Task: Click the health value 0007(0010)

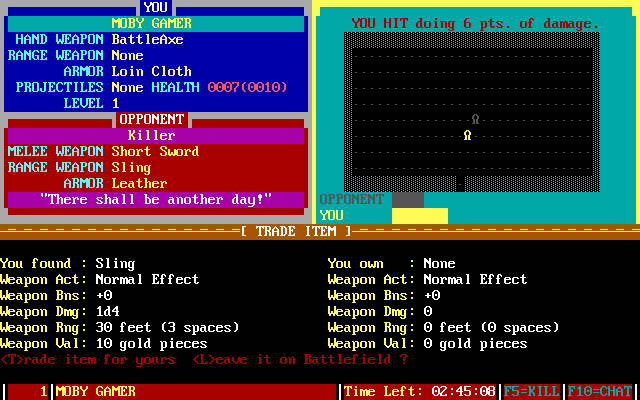Action: coord(248,87)
